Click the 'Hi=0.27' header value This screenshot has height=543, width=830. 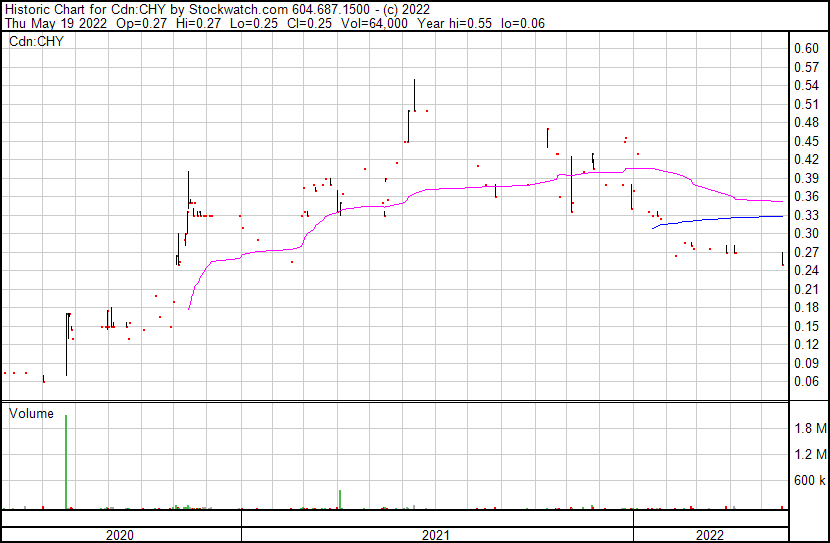point(199,23)
